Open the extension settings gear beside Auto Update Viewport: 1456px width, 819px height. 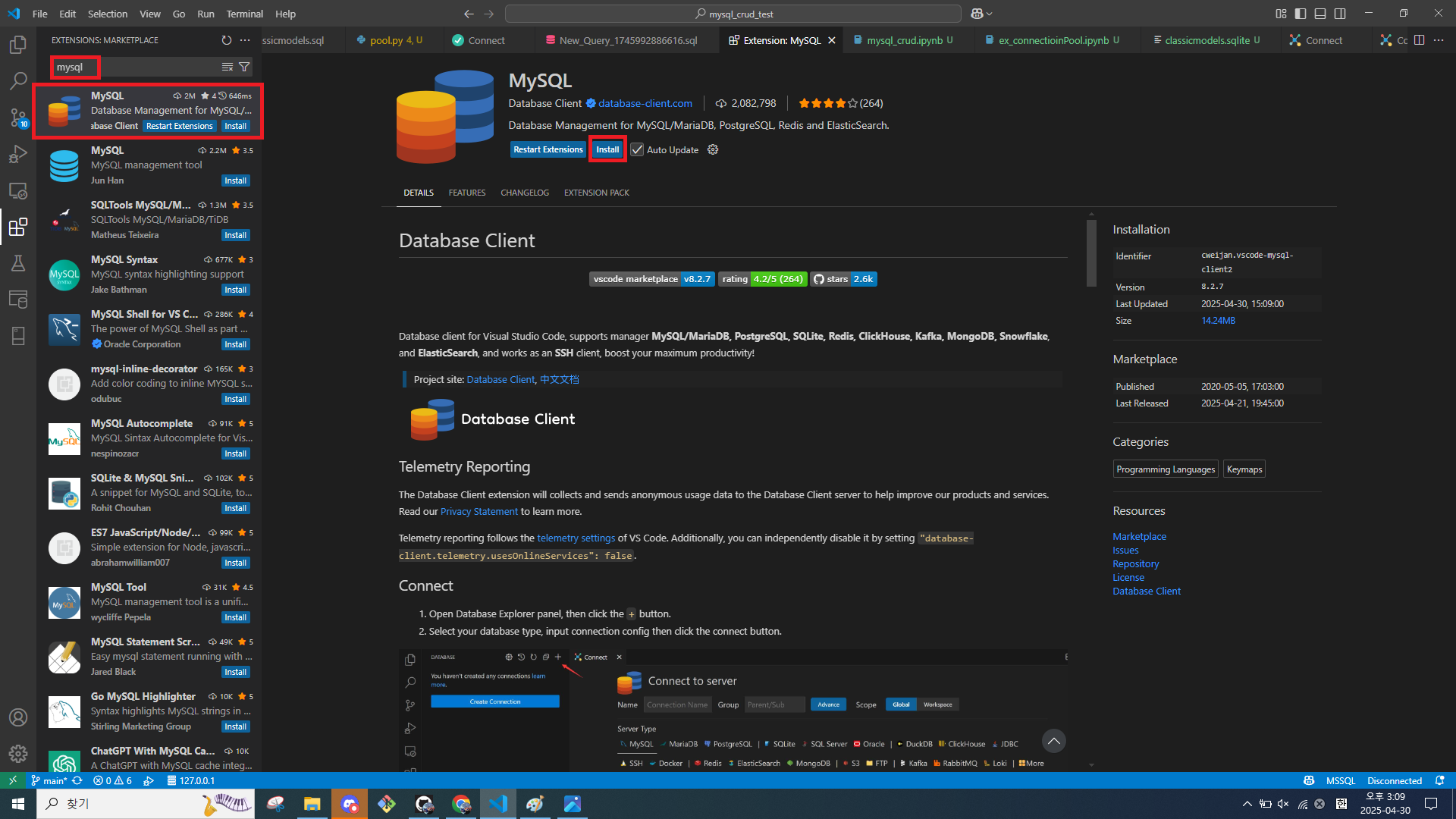[x=713, y=150]
